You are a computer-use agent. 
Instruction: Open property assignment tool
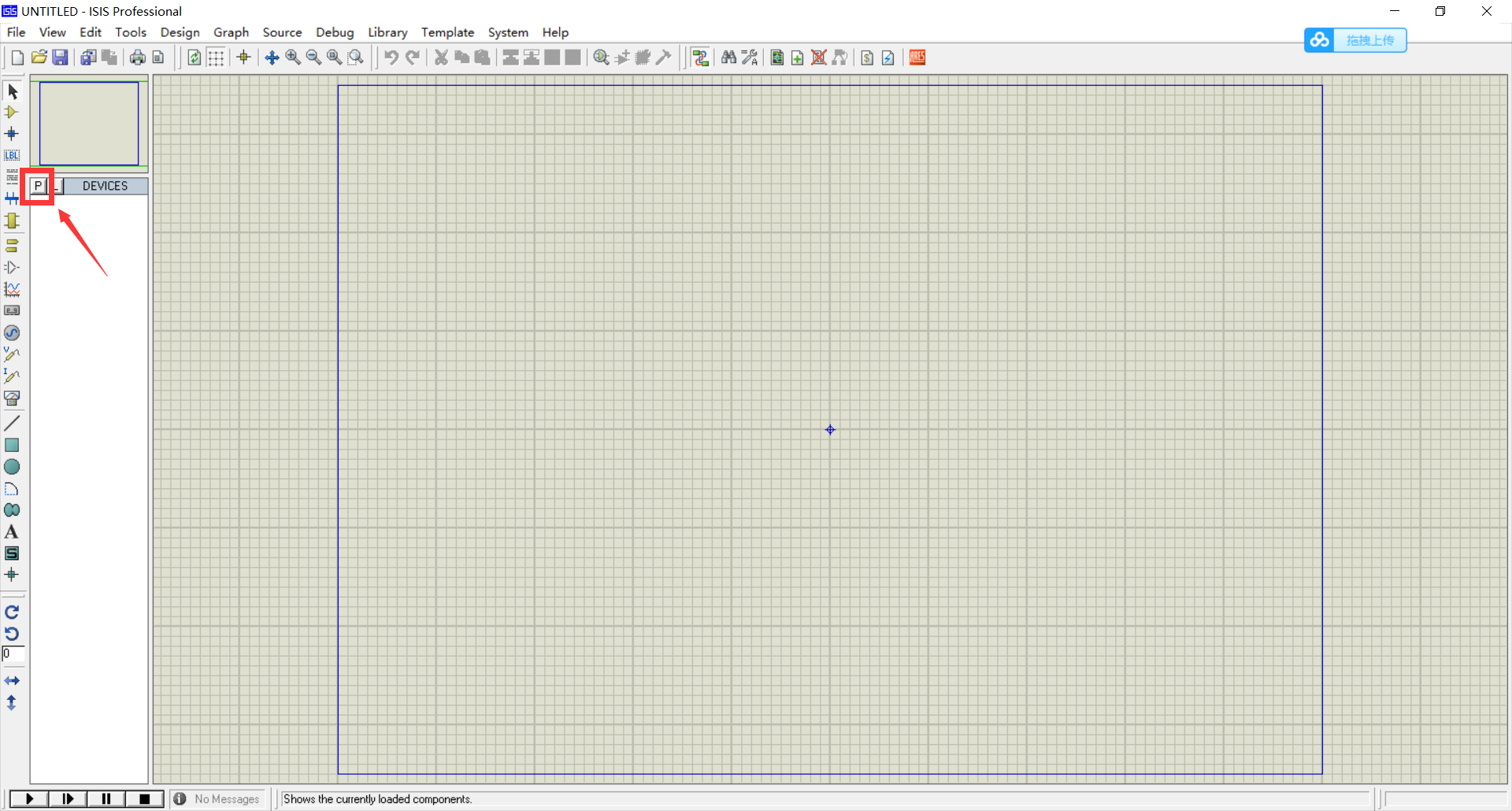750,57
